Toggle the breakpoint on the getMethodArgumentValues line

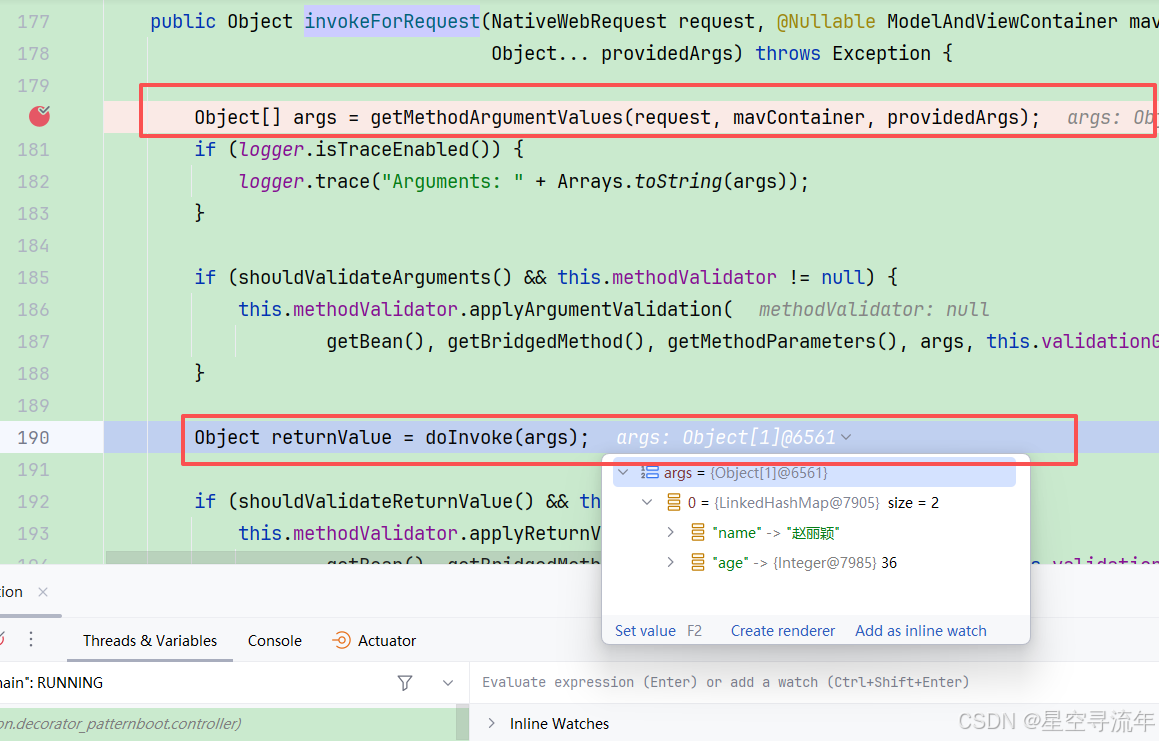[x=39, y=116]
